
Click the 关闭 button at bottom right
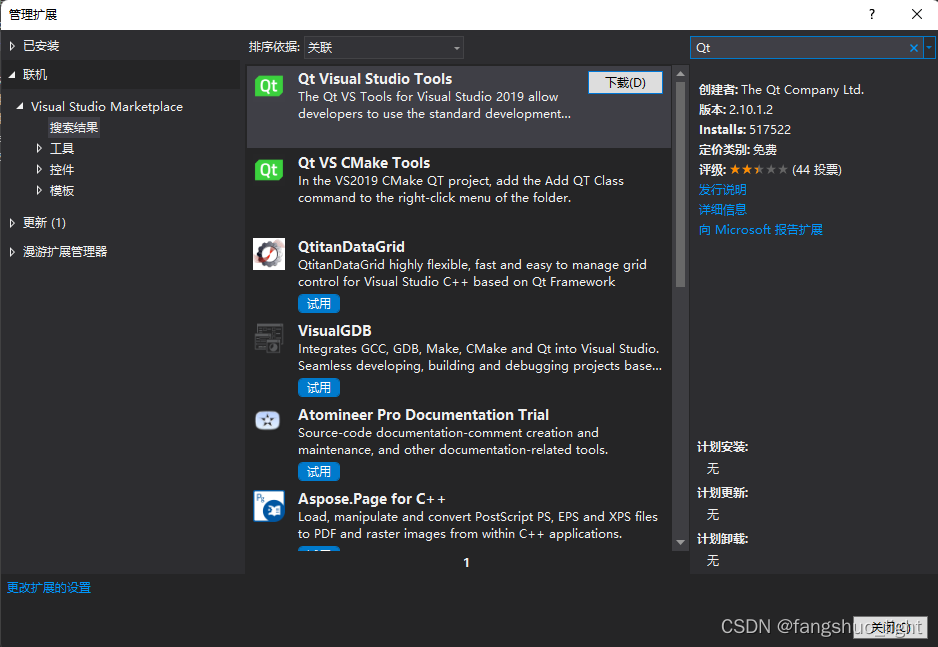(x=891, y=627)
